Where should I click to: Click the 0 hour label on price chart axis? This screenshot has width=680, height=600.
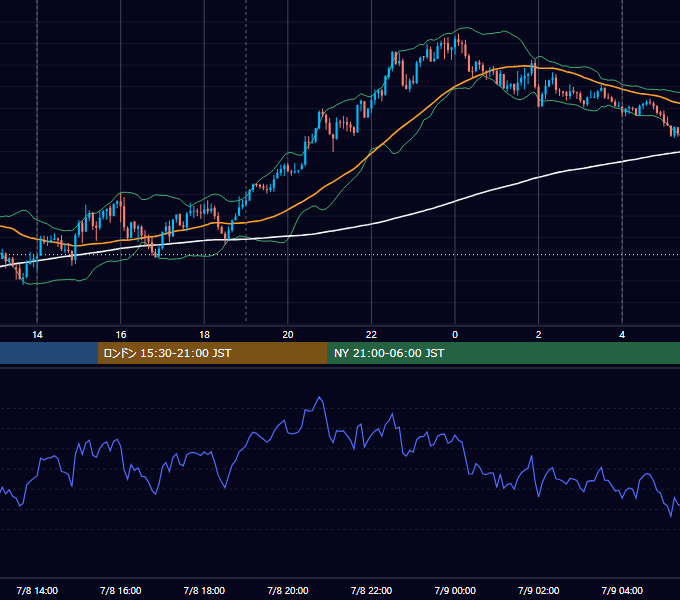[455, 335]
